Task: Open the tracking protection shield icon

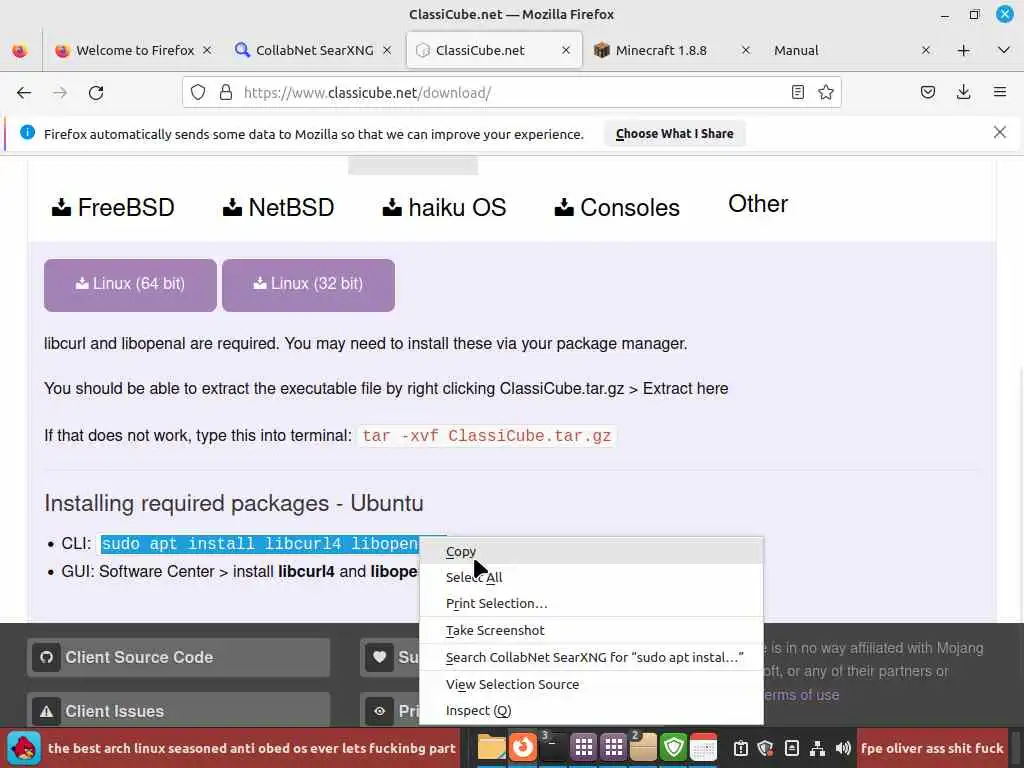Action: click(198, 93)
